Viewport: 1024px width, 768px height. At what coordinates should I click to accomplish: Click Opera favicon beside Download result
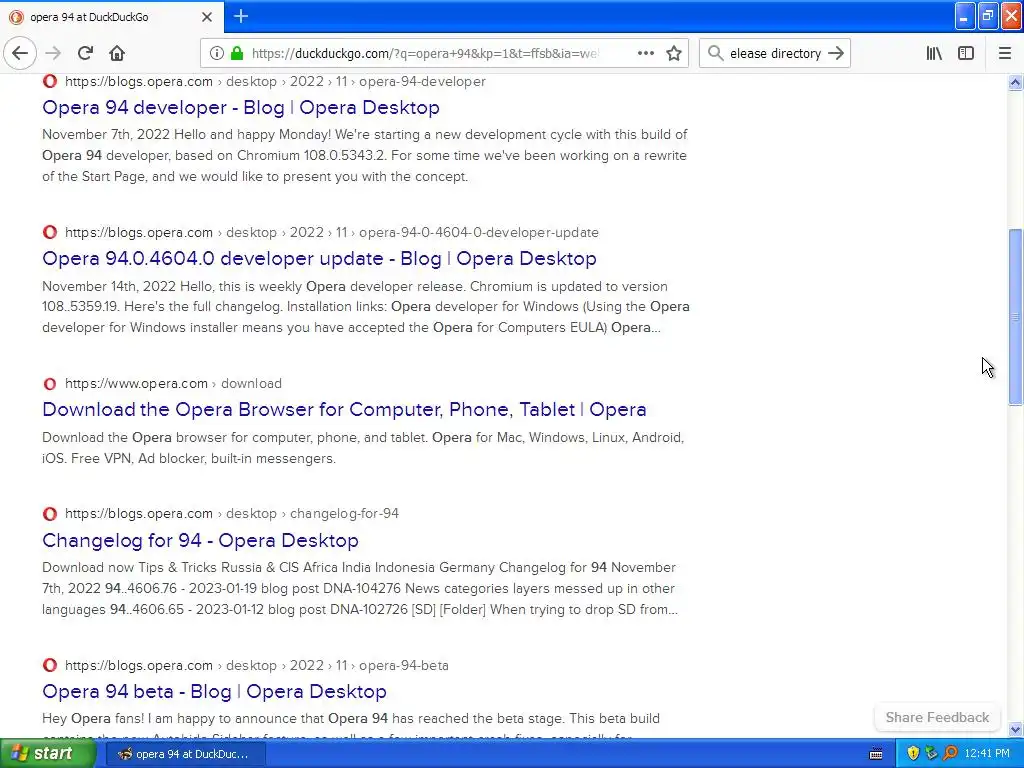pos(50,384)
